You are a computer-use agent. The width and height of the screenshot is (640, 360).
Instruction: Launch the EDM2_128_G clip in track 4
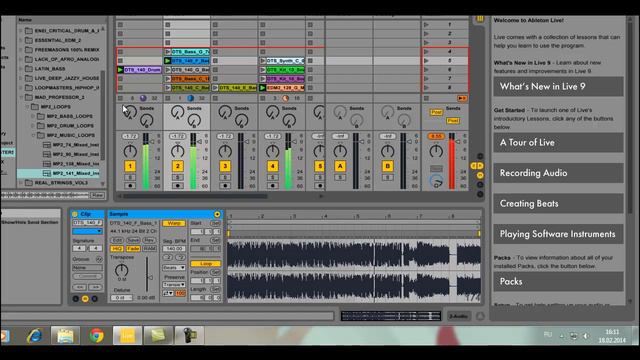point(263,88)
